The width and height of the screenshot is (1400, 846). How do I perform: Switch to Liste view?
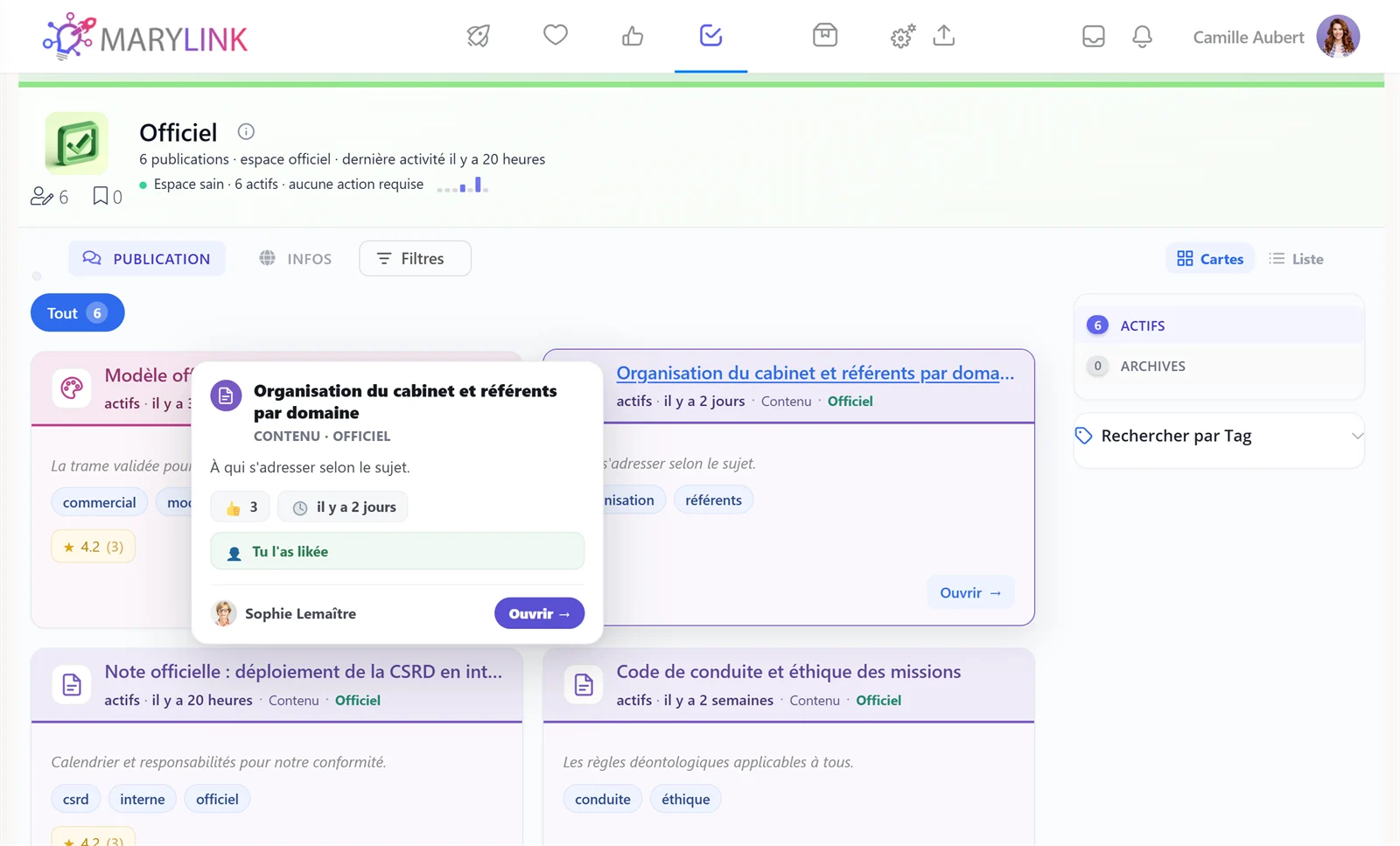point(1296,259)
